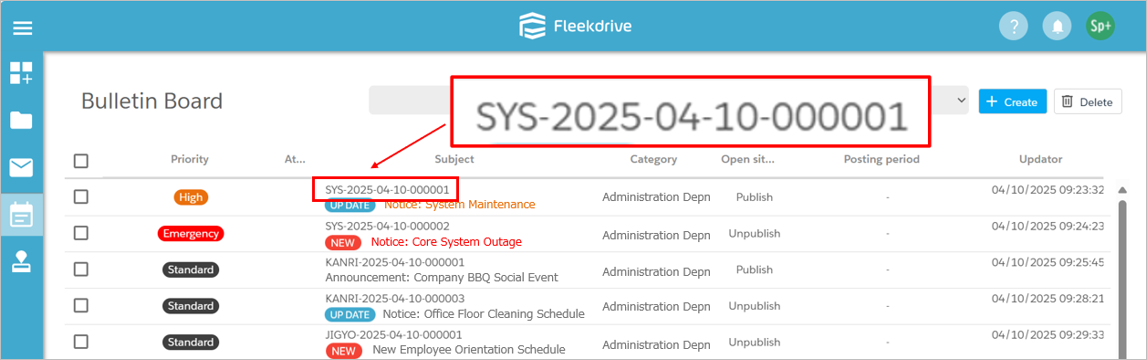Click the Delete button
Image resolution: width=1147 pixels, height=360 pixels.
1088,102
